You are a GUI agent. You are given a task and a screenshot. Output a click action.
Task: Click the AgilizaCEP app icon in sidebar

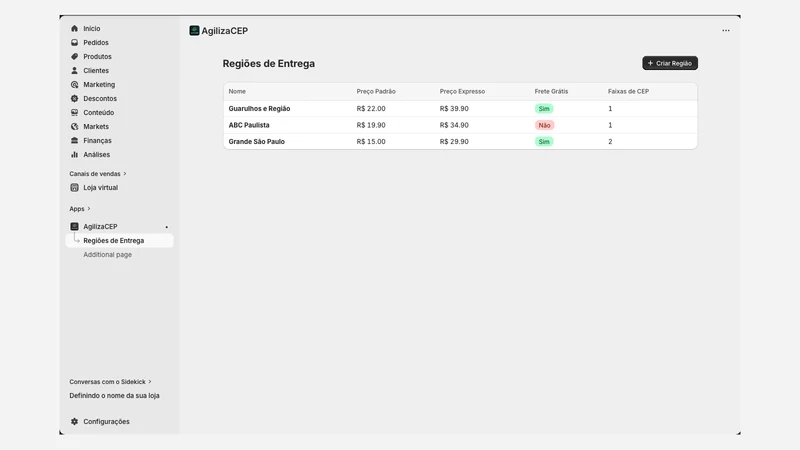74,227
